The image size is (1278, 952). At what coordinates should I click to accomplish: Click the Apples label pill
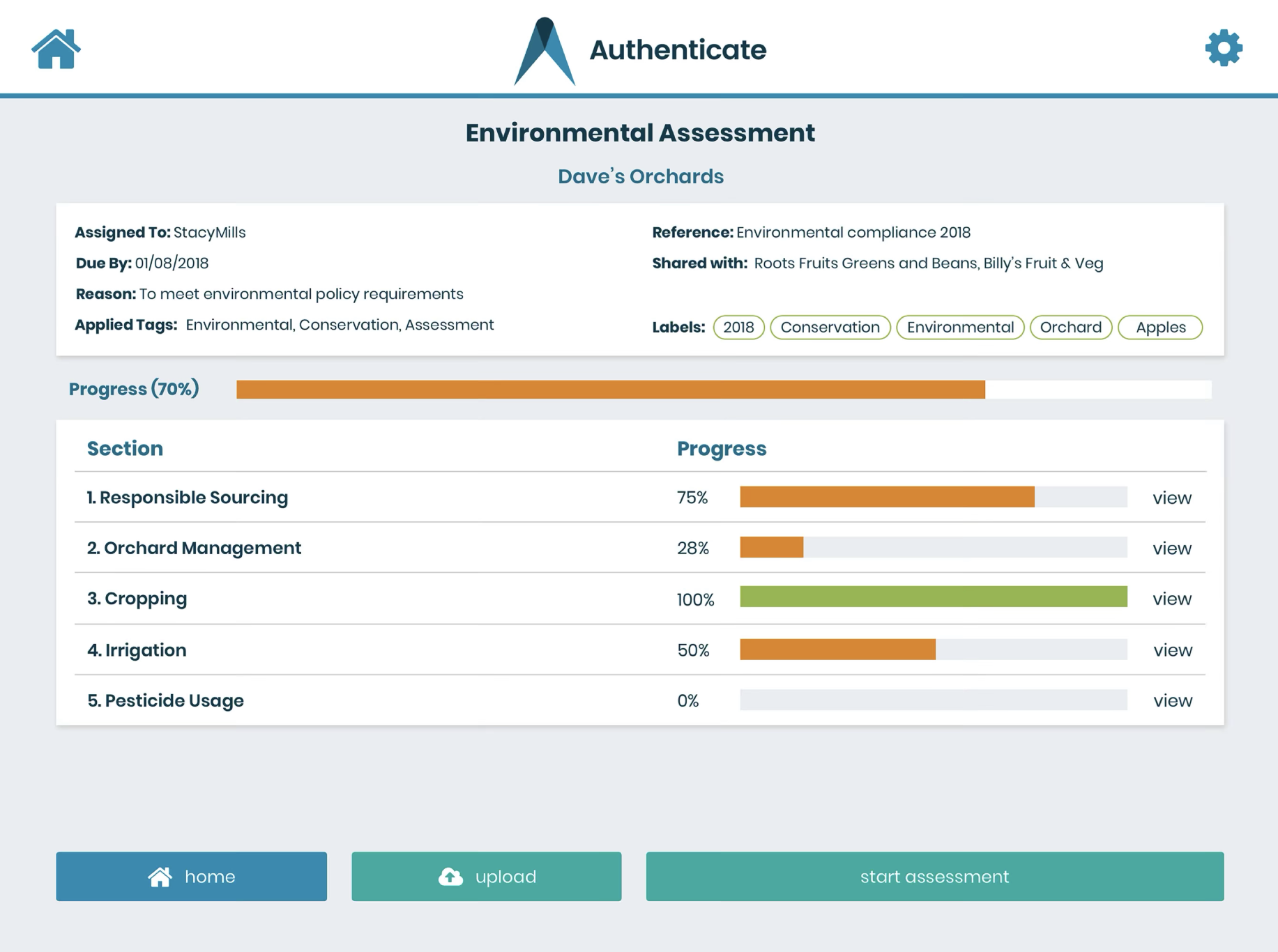pyautogui.click(x=1159, y=328)
